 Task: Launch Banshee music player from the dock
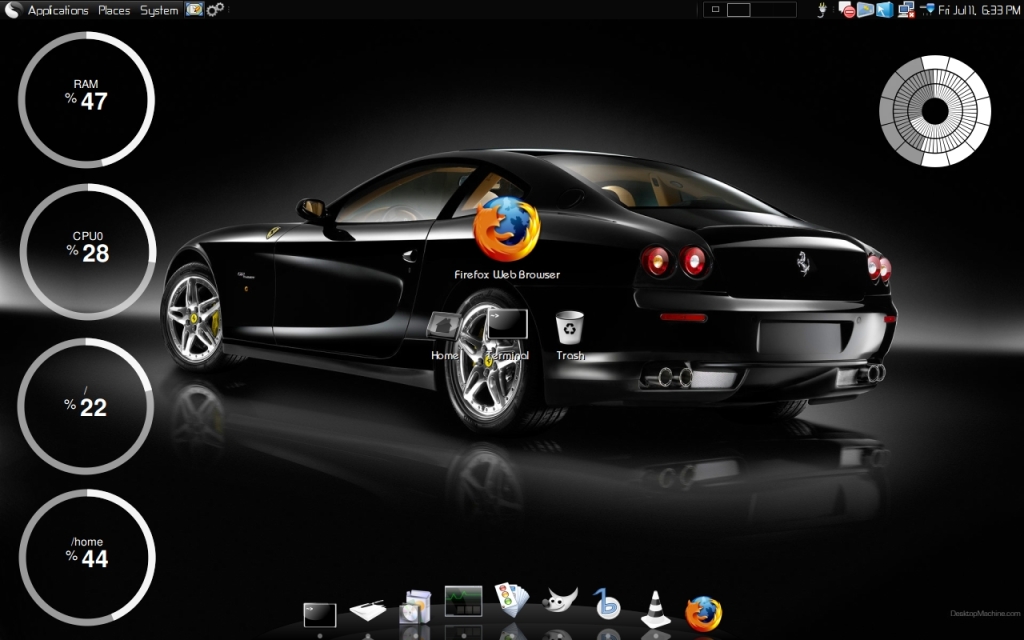(607, 603)
